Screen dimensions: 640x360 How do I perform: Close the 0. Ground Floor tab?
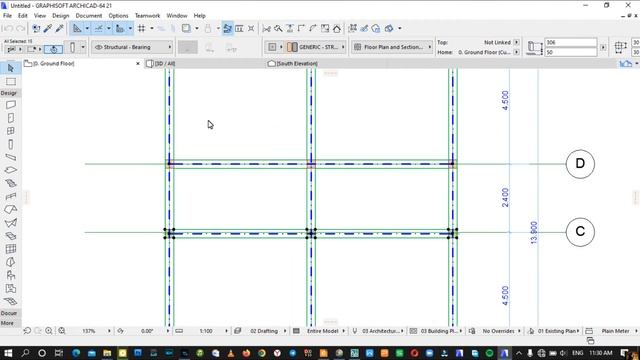click(138, 64)
